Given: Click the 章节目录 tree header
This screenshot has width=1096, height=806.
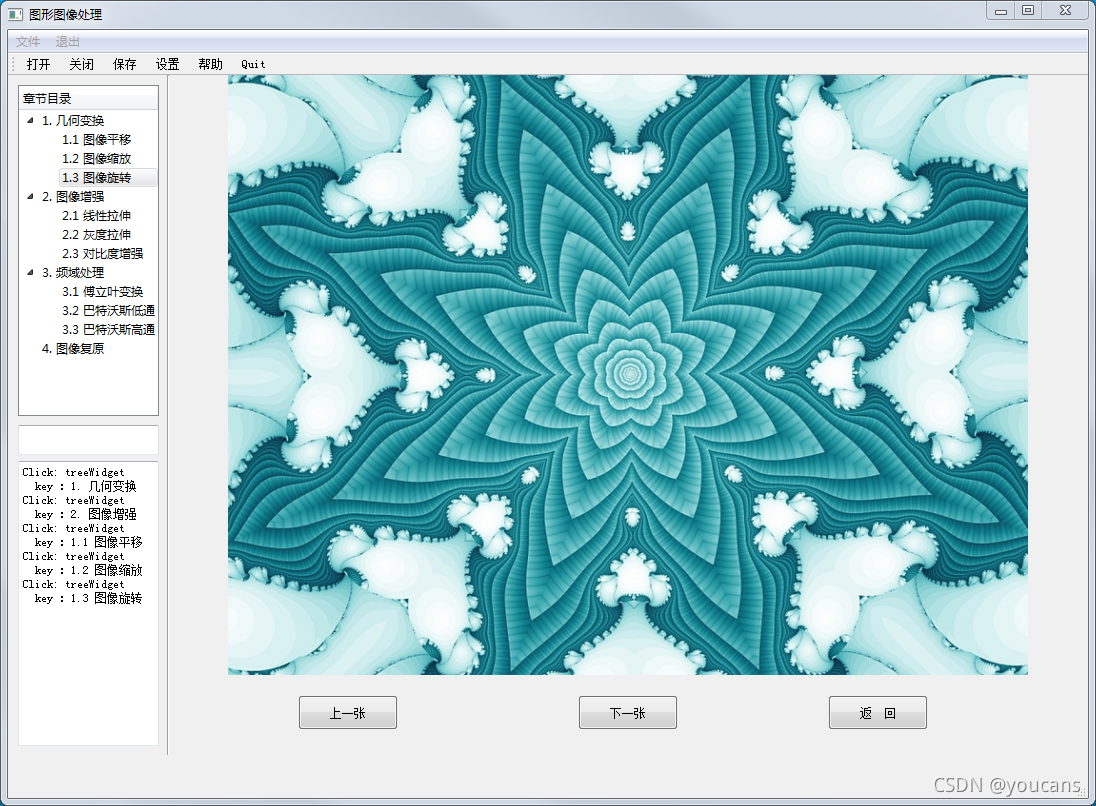Looking at the screenshot, I should click(89, 99).
